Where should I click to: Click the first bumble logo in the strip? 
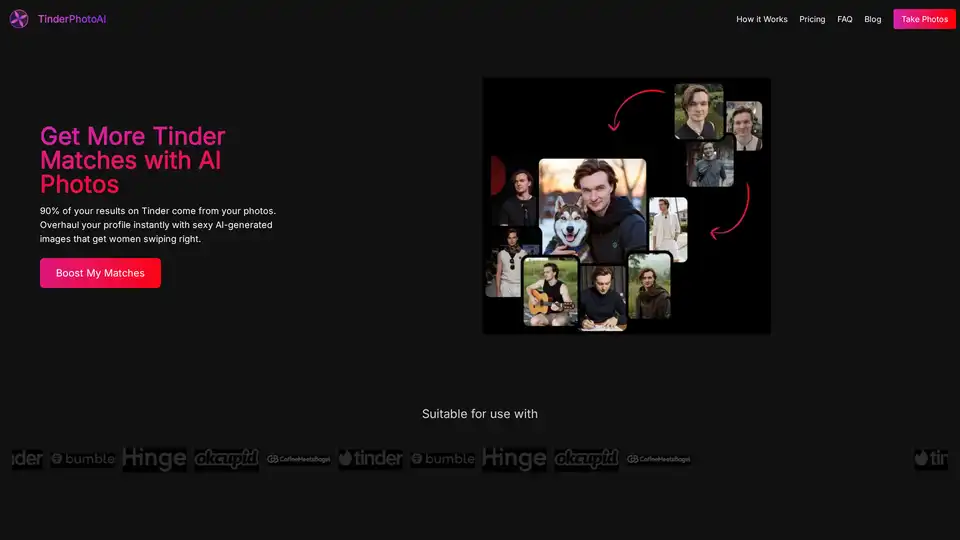83,459
